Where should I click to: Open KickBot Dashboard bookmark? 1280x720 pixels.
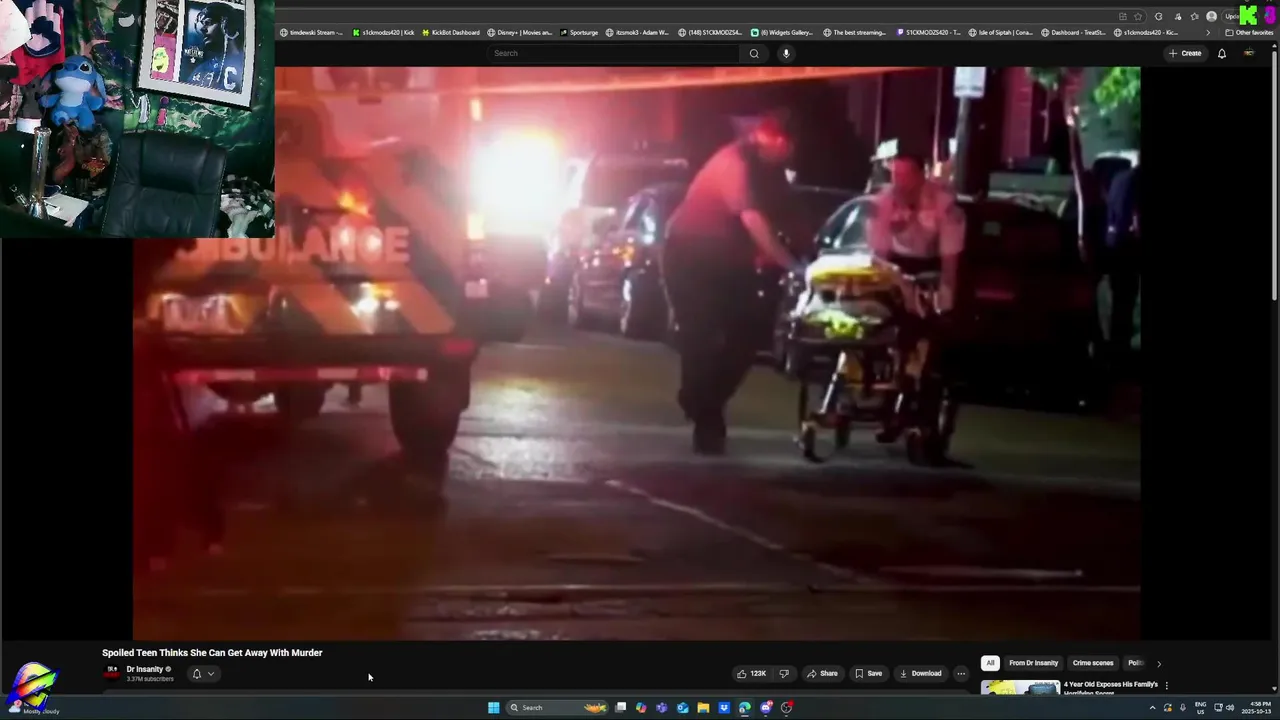[x=451, y=32]
